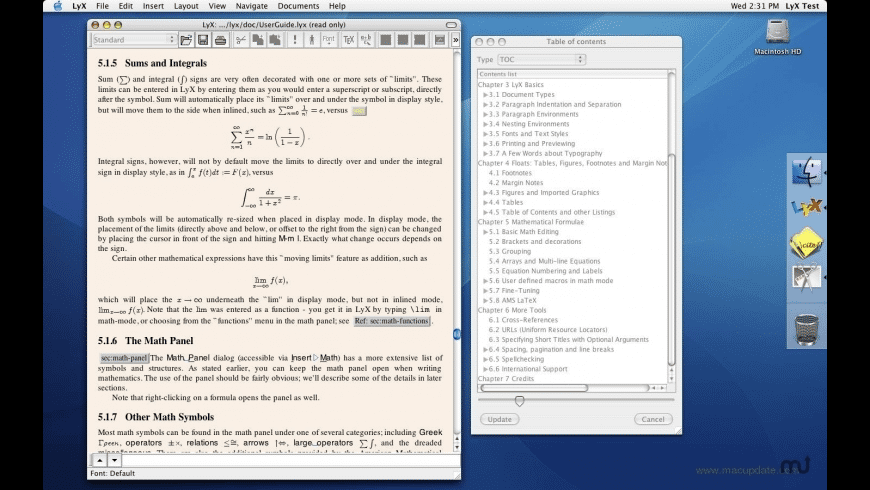Expand section 4.4 Tables

coord(485,203)
